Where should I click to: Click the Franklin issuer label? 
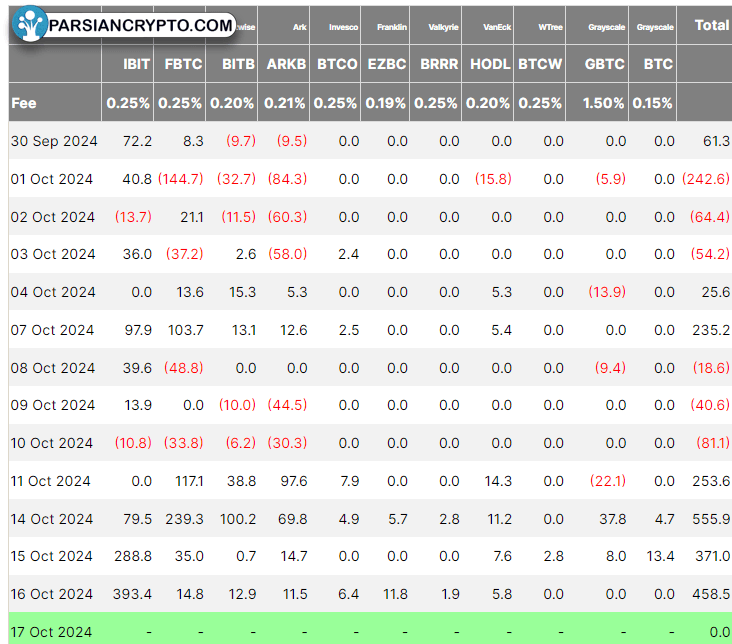click(x=392, y=28)
